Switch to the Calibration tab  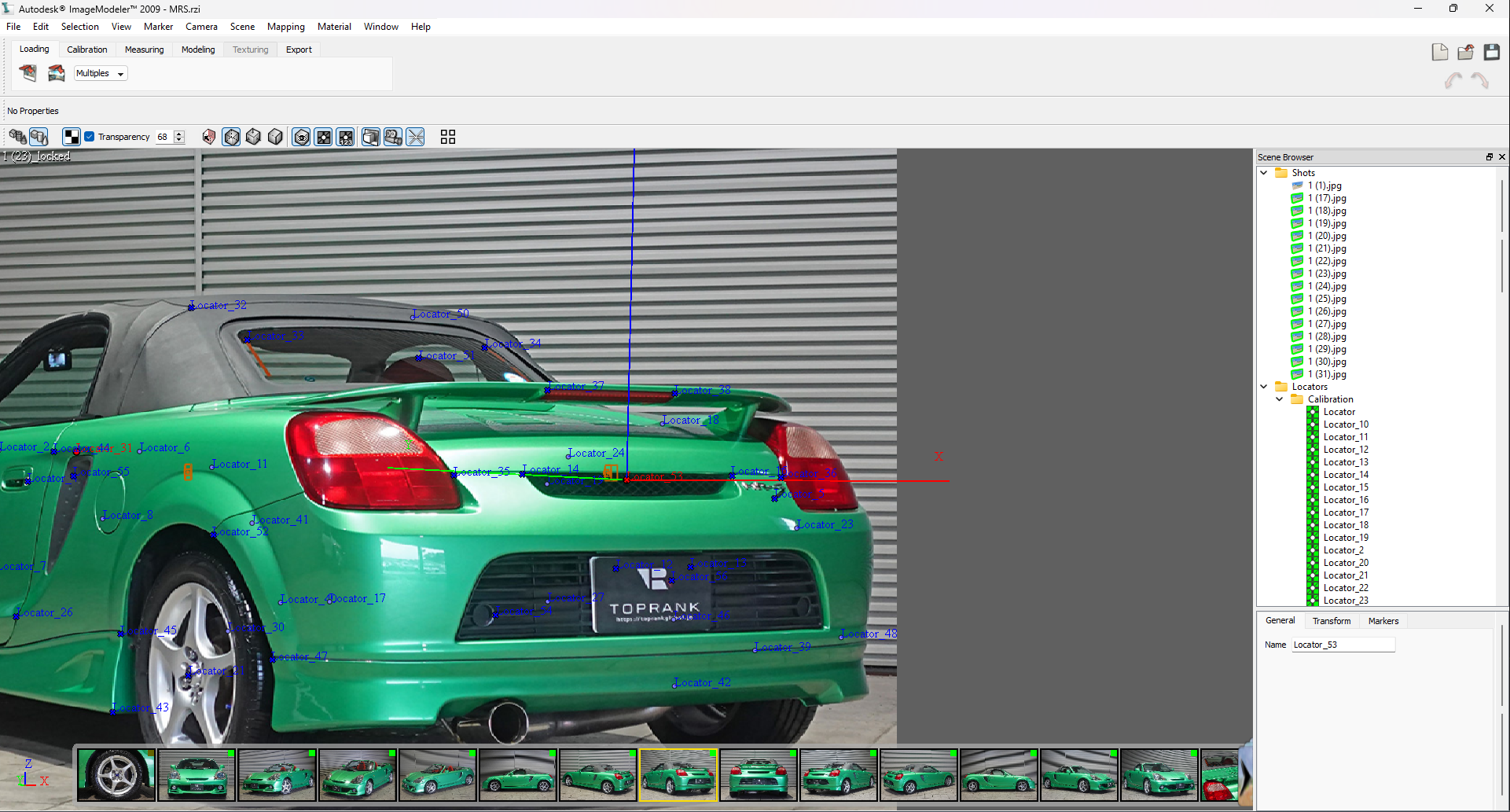click(x=87, y=50)
